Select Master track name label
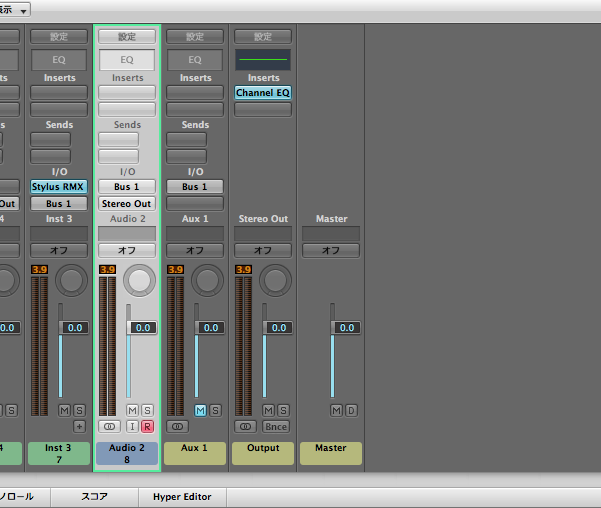The width and height of the screenshot is (601, 508). (x=331, y=454)
